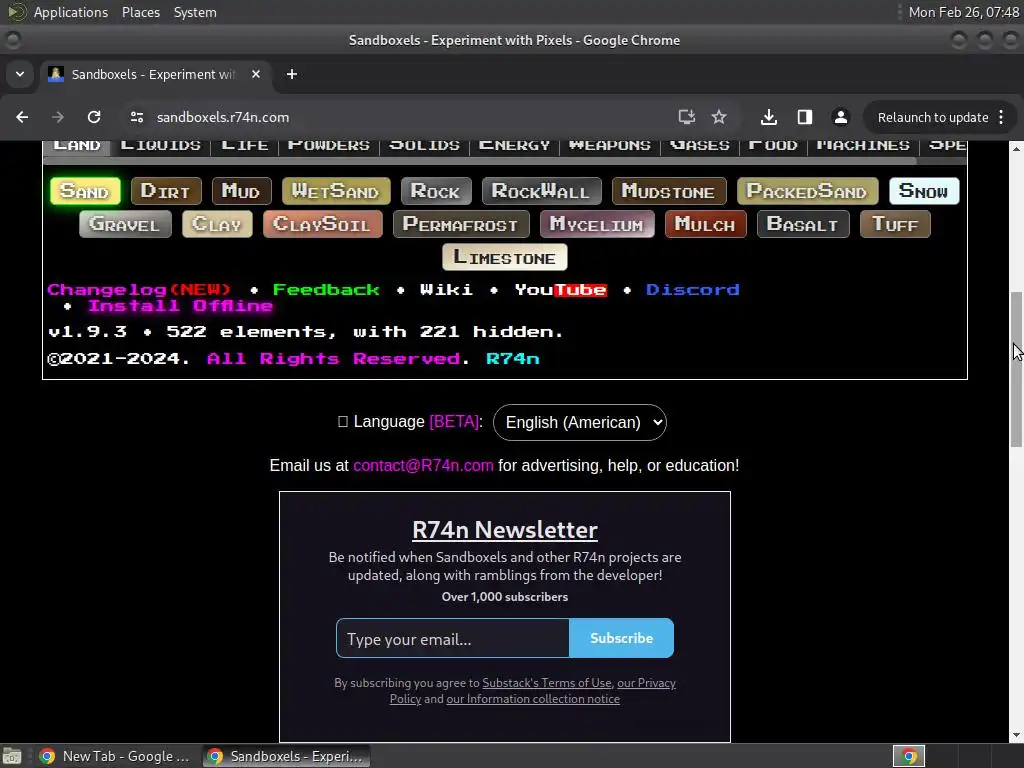
Task: Close the Sandboxels tab
Action: tap(256, 74)
